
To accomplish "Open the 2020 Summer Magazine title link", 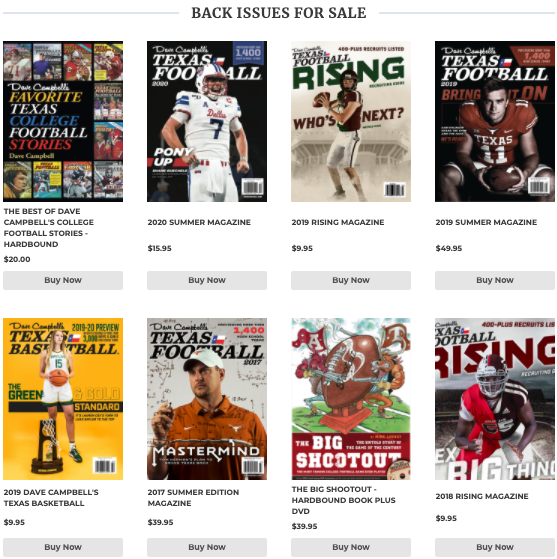I will pyautogui.click(x=199, y=222).
